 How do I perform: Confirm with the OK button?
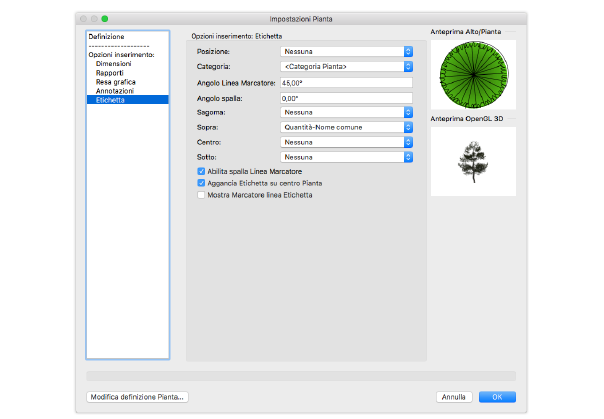tap(497, 397)
